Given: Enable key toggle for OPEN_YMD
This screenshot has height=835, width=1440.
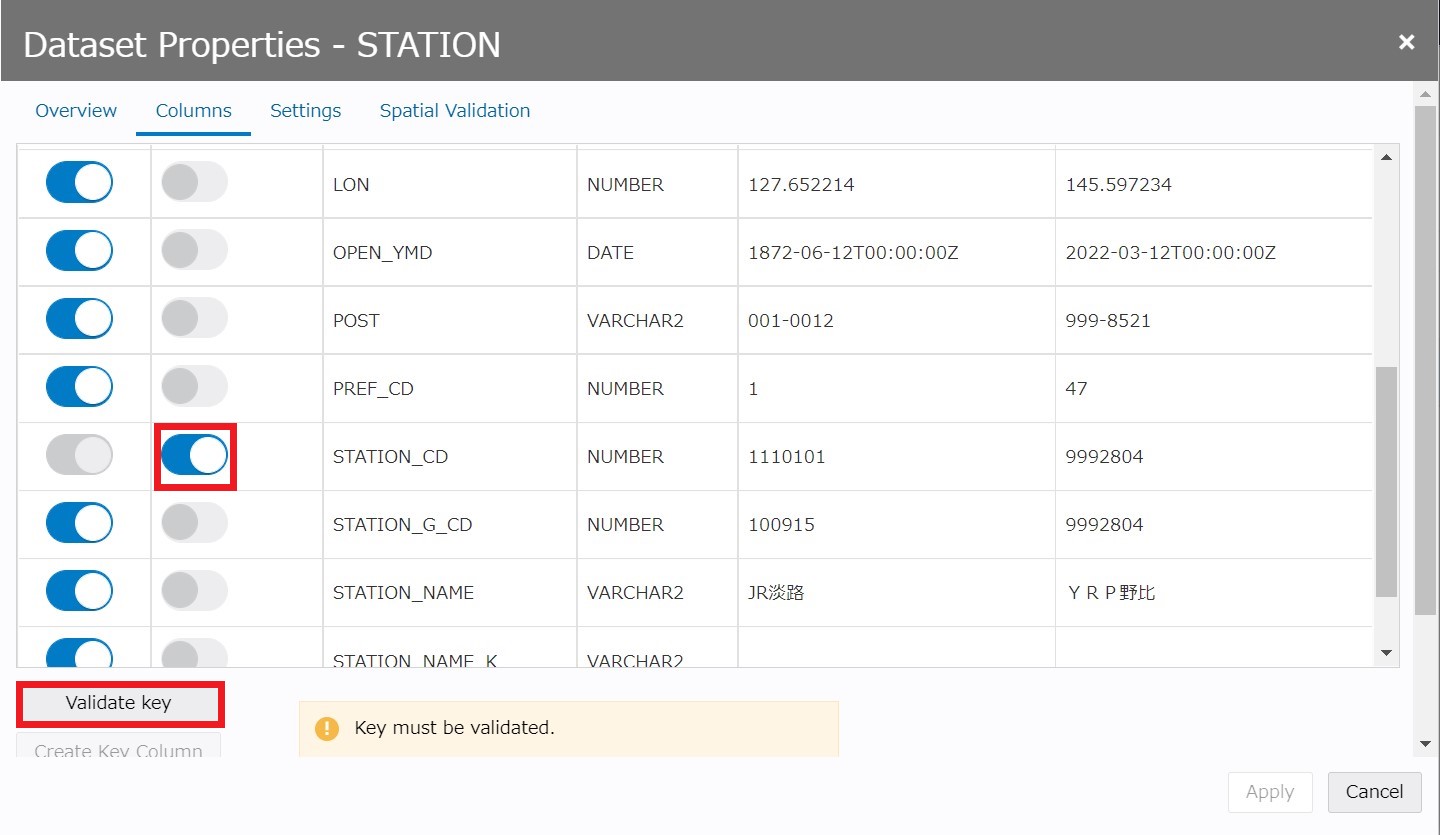Looking at the screenshot, I should 195,252.
